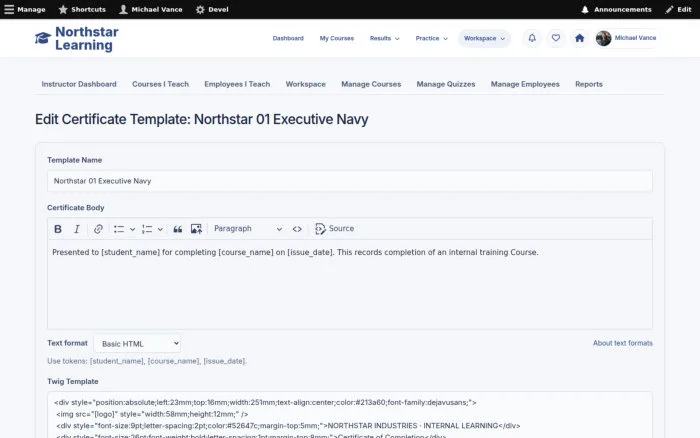
Task: Open the Paragraph heading dropdown
Action: pyautogui.click(x=248, y=229)
